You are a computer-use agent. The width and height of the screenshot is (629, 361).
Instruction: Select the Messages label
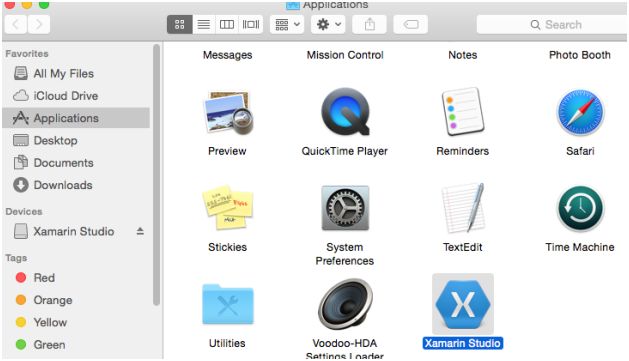(227, 55)
